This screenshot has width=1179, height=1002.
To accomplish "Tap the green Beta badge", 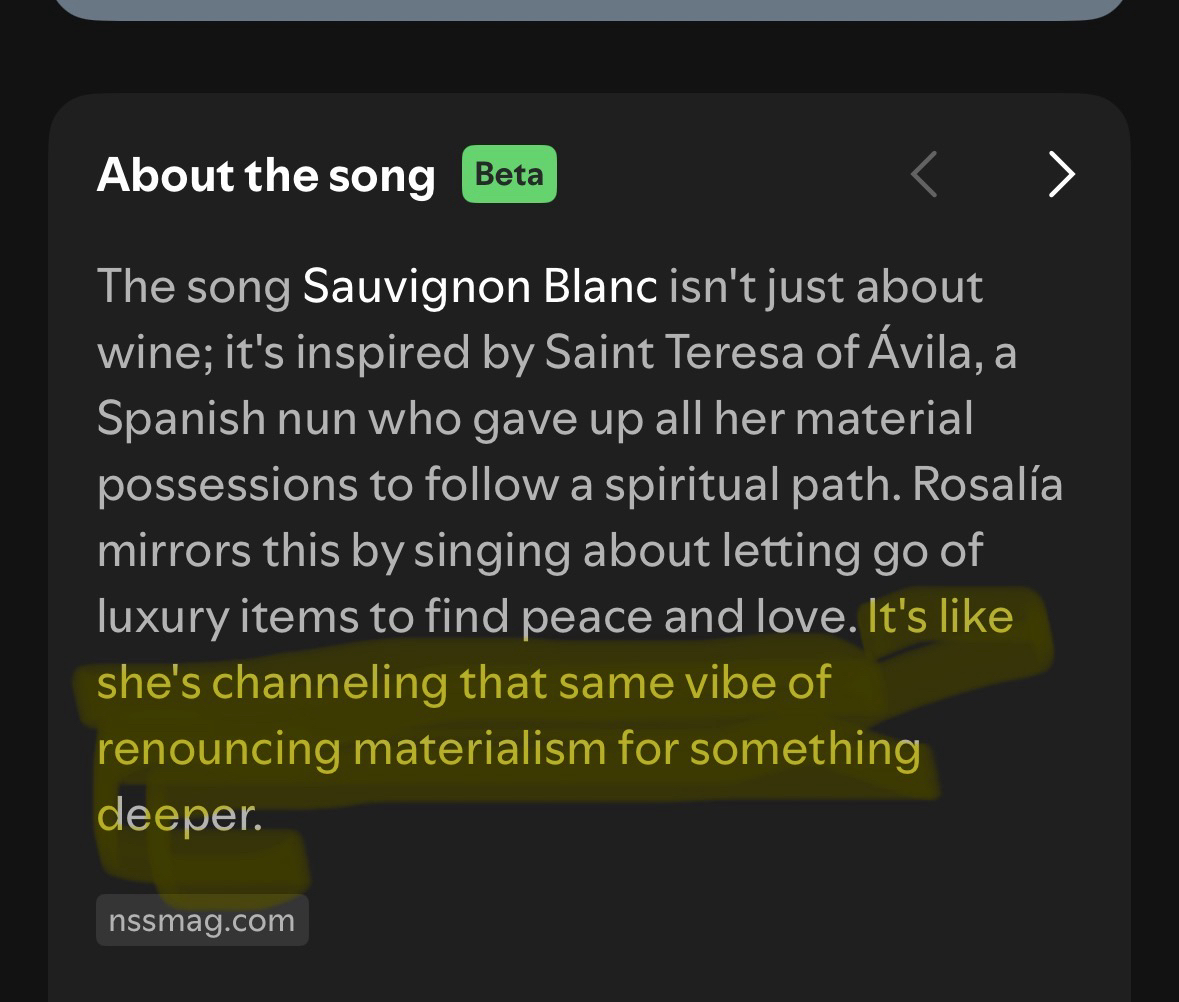I will tap(509, 175).
